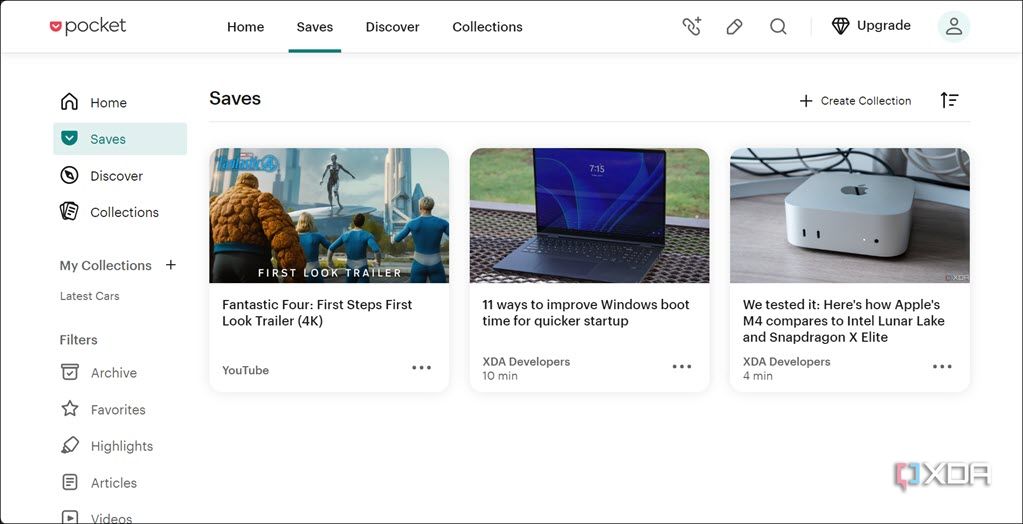Viewport: 1023px width, 524px height.
Task: Click the Pocket logo
Action: [x=87, y=26]
